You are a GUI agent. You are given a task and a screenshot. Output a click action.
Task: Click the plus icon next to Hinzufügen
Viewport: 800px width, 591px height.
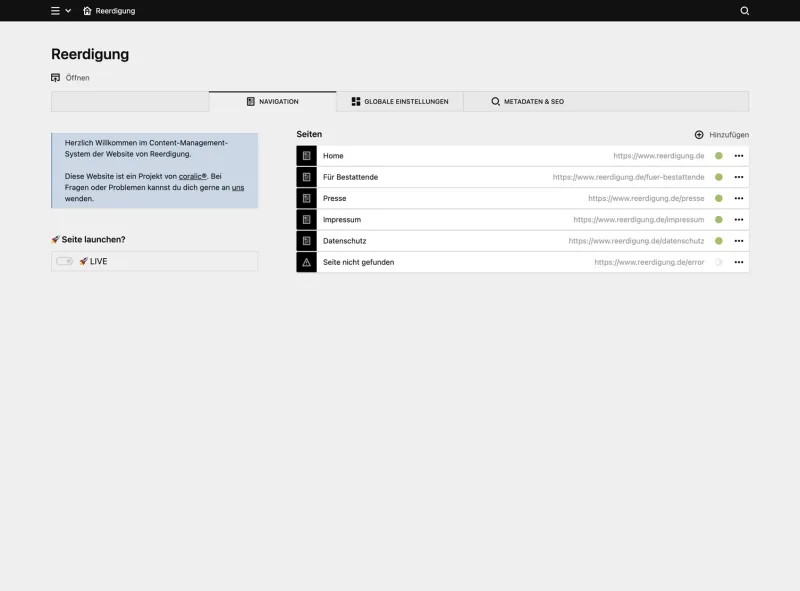point(700,134)
